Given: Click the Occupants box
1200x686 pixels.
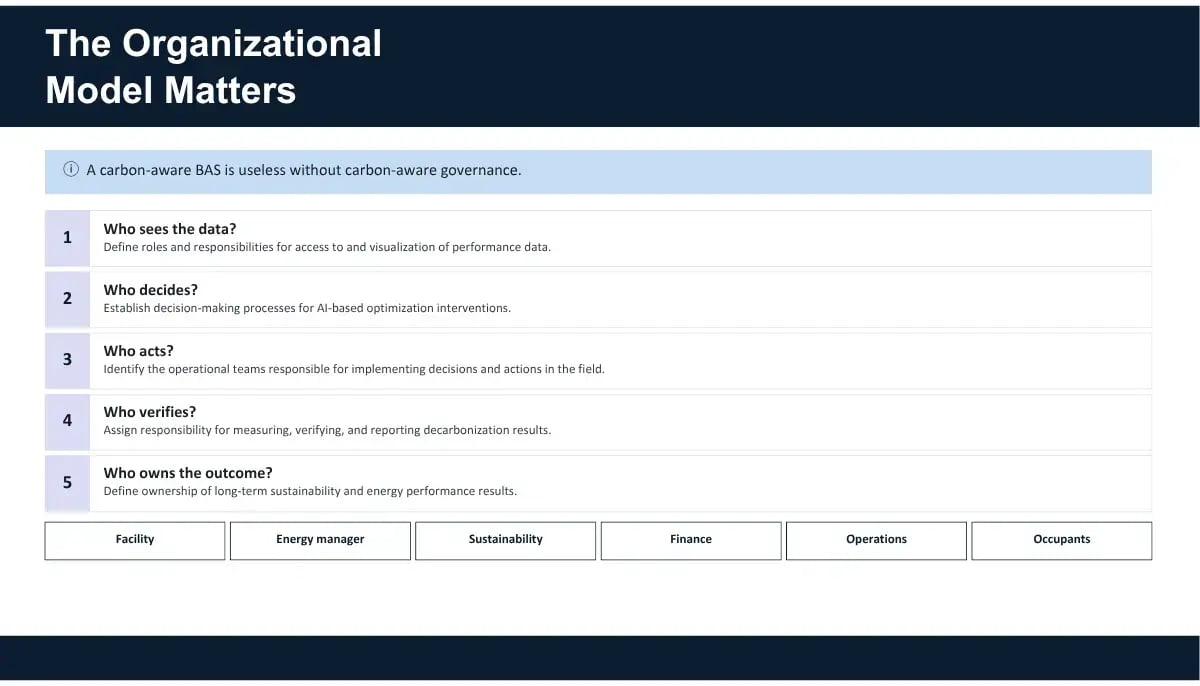Looking at the screenshot, I should 1062,540.
